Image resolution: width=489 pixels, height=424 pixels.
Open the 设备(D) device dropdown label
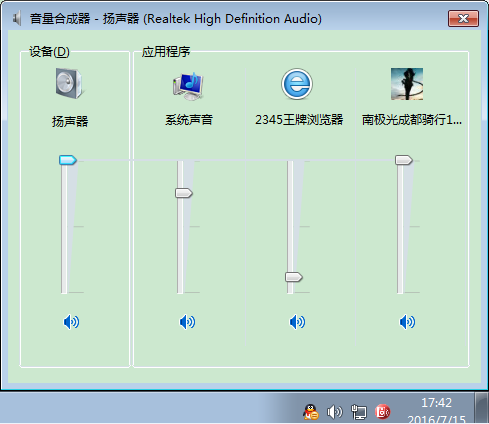[49, 52]
